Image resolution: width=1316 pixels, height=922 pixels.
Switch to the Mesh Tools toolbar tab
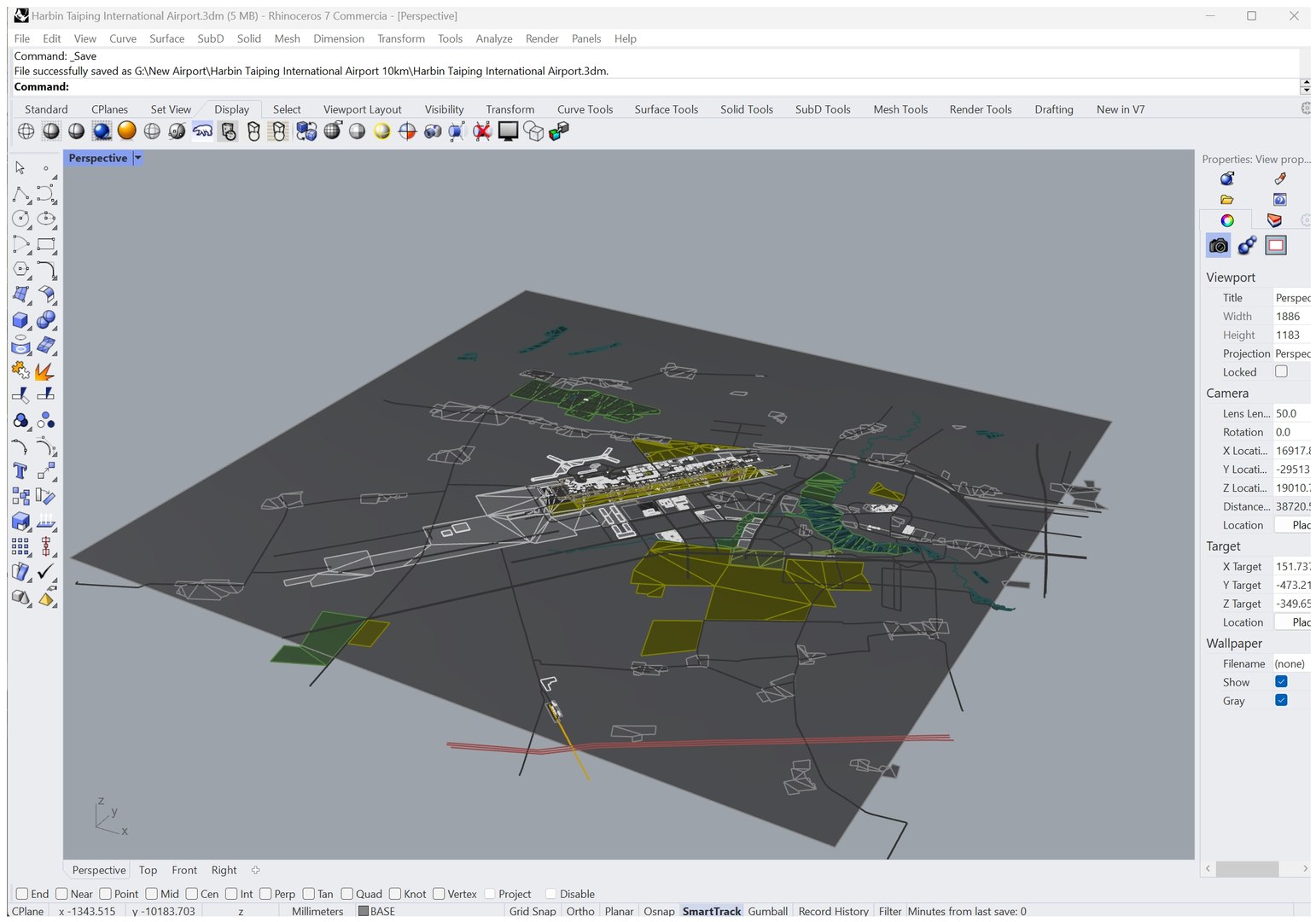click(x=900, y=109)
